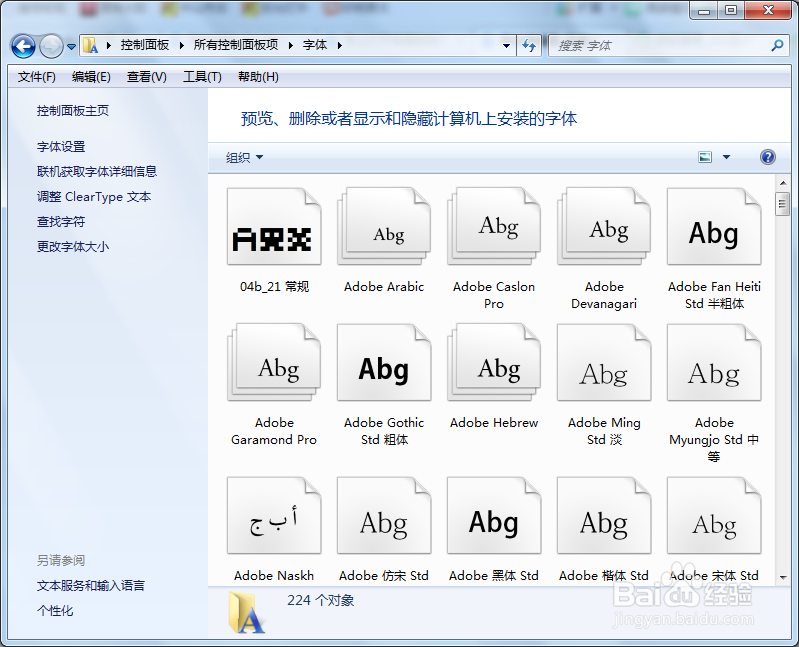799x647 pixels.
Task: Select Adobe Gothic Std 粗体 font icon
Action: point(384,363)
